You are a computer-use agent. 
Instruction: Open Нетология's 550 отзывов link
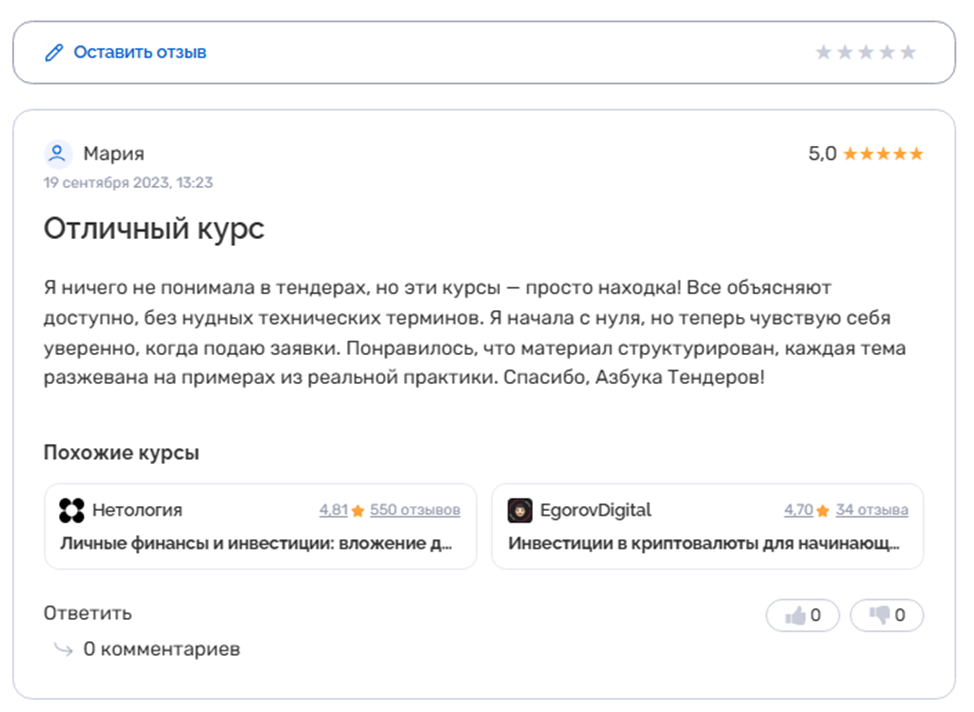click(415, 510)
